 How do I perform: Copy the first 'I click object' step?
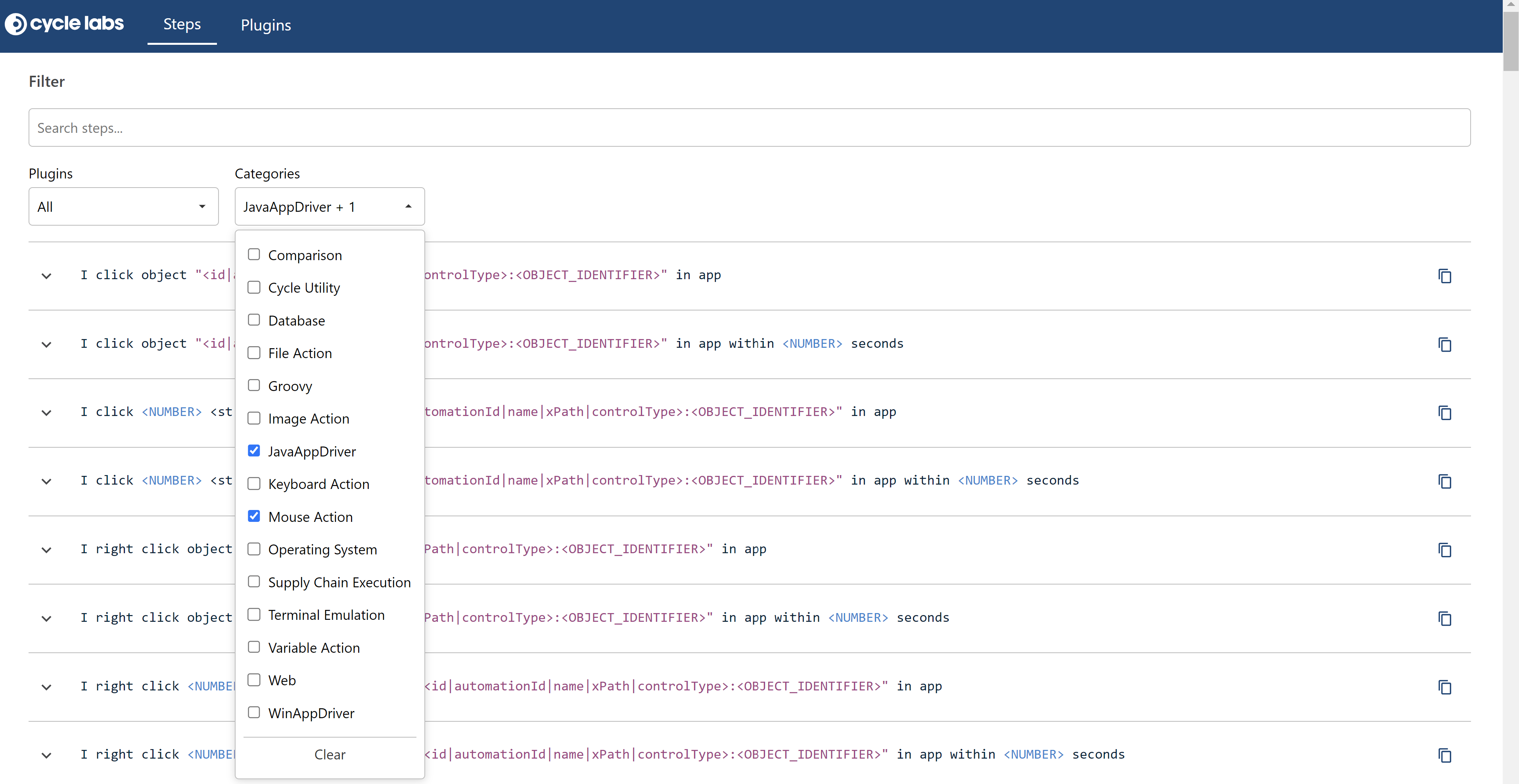point(1444,276)
